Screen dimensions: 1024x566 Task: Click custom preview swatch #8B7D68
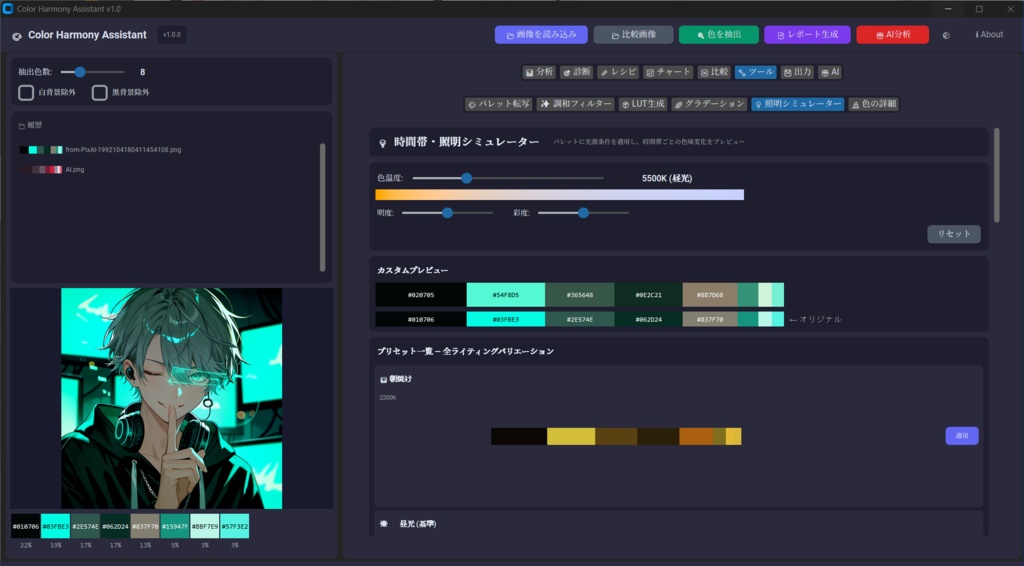point(710,295)
